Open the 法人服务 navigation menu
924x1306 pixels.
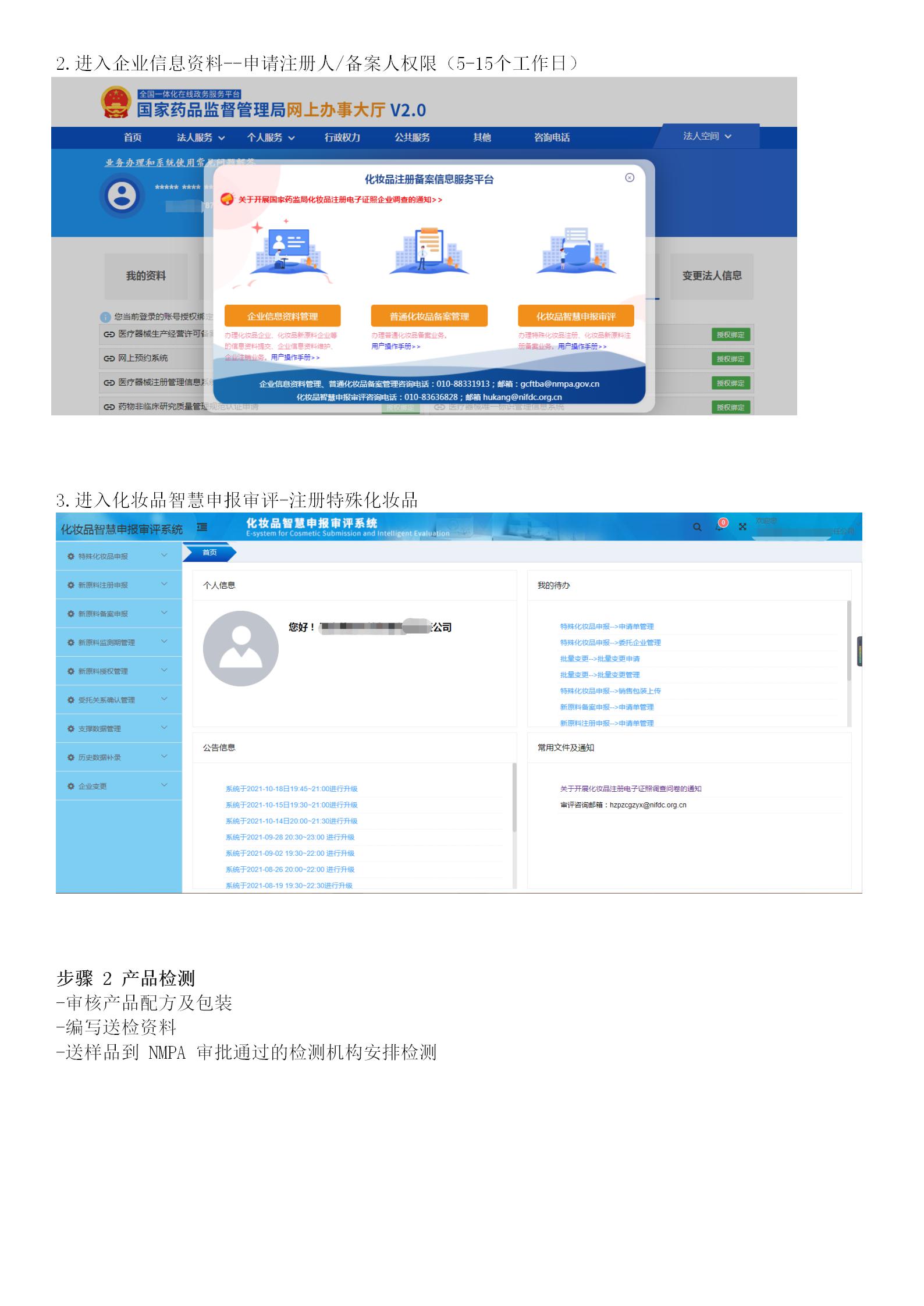[200, 138]
